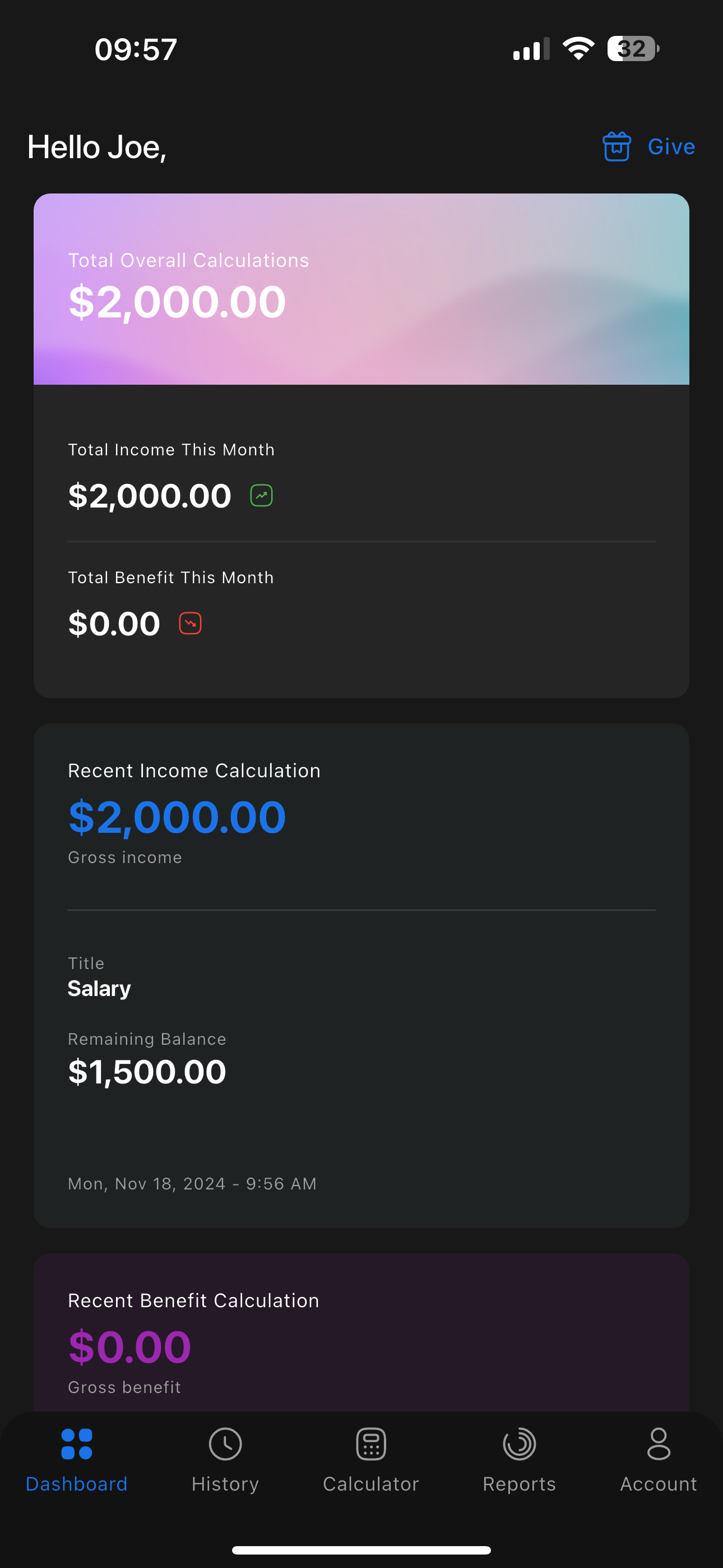The image size is (723, 1568).
Task: Open the Calculator icon in bottom bar
Action: 371,1444
